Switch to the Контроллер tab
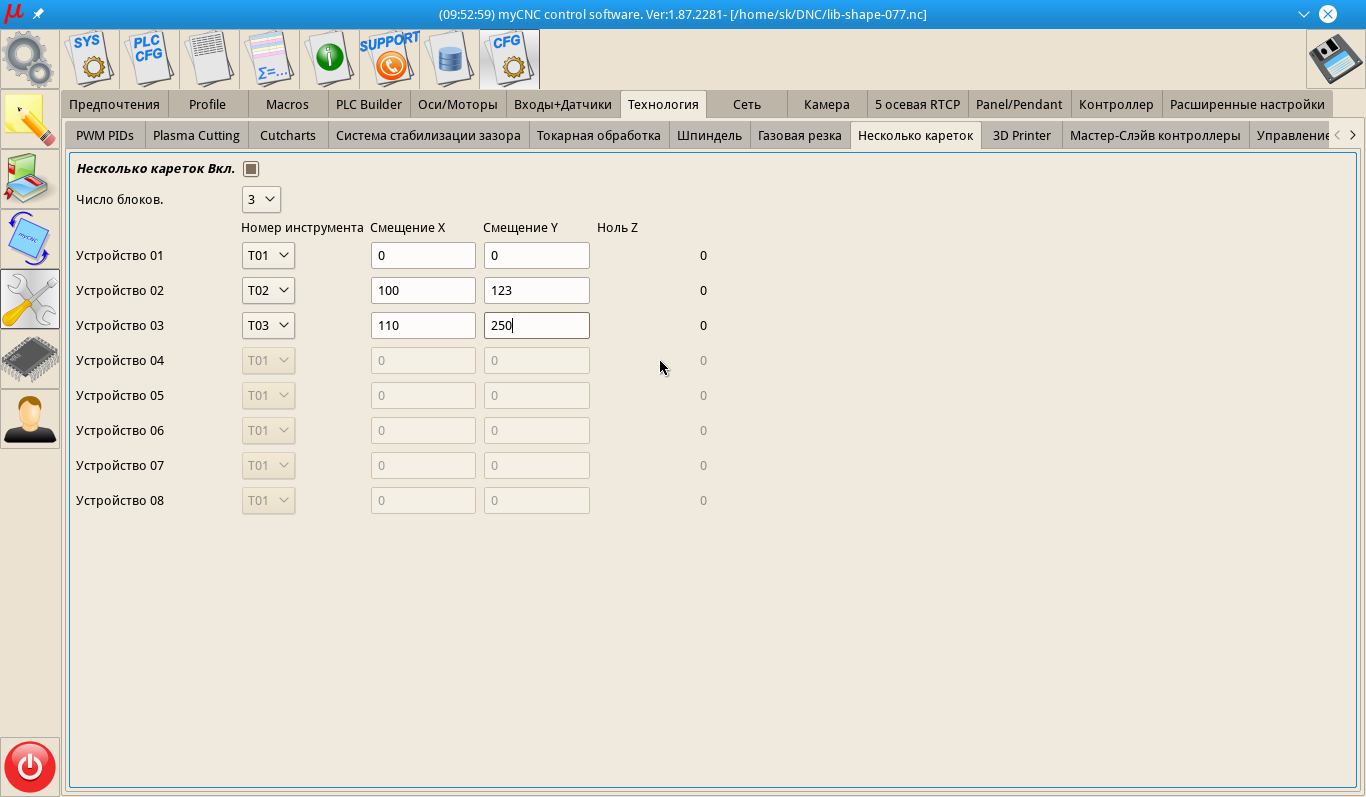This screenshot has height=797, width=1366. (x=1116, y=104)
